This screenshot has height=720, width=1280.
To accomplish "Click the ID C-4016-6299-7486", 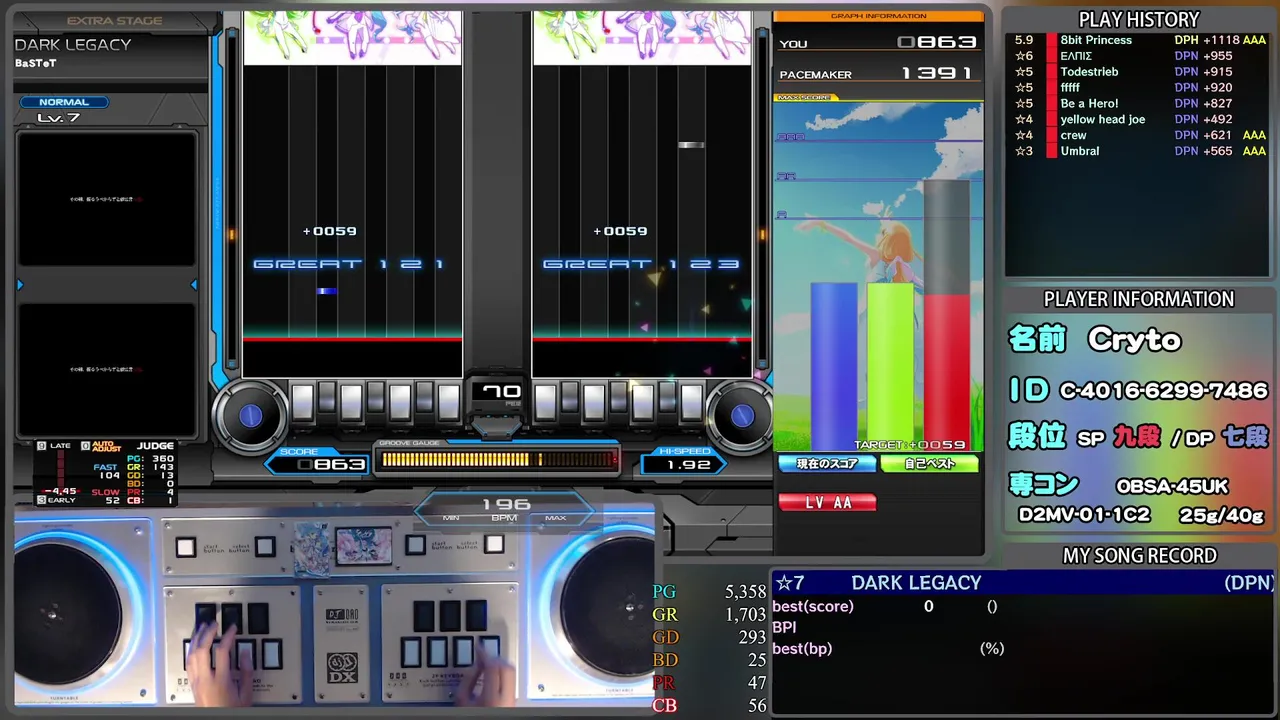I will click(x=1163, y=391).
